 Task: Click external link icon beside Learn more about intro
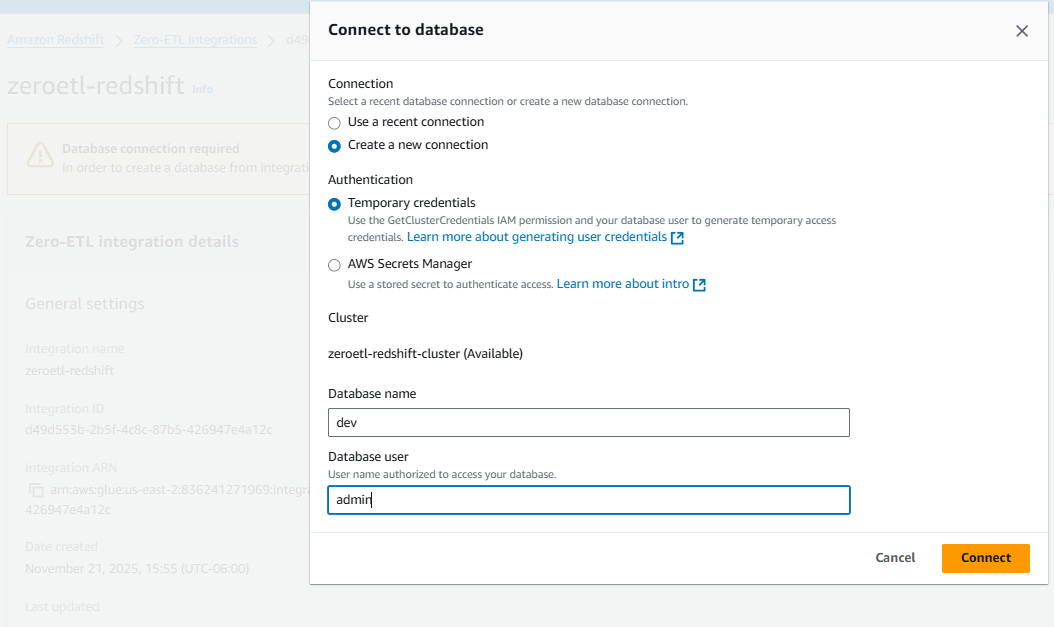pos(700,285)
